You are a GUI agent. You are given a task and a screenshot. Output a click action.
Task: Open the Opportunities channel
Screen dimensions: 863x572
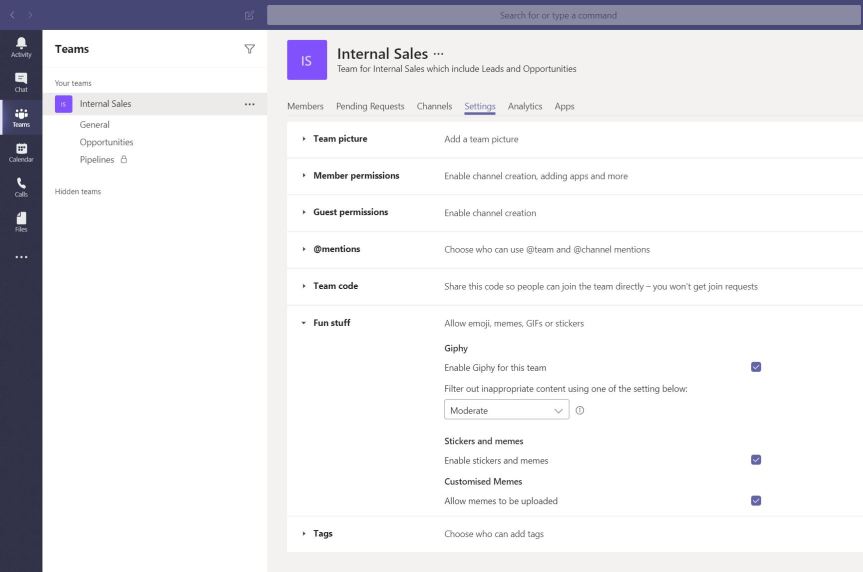coord(106,142)
